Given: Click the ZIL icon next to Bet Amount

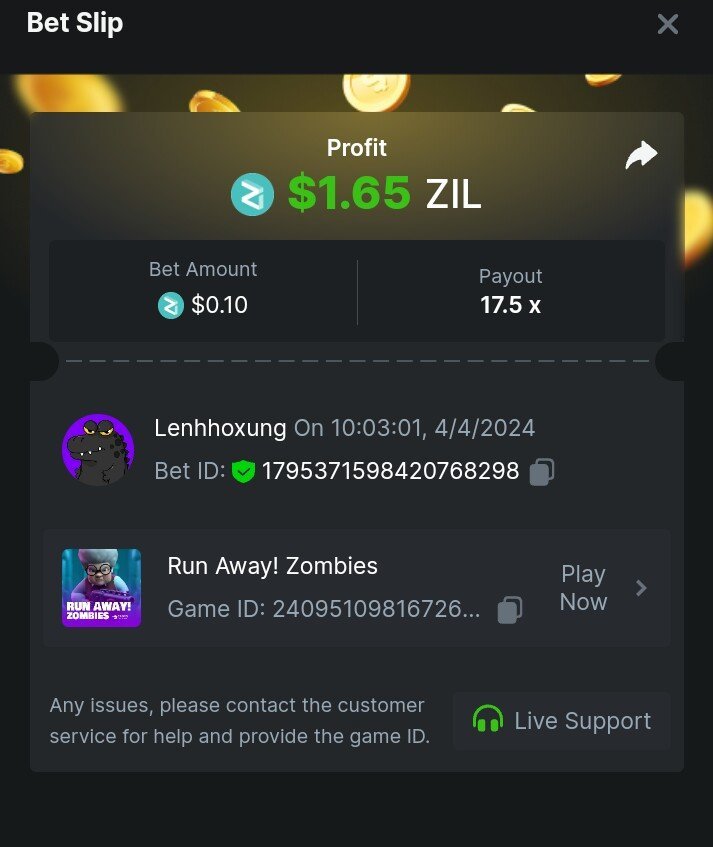Looking at the screenshot, I should 171,305.
